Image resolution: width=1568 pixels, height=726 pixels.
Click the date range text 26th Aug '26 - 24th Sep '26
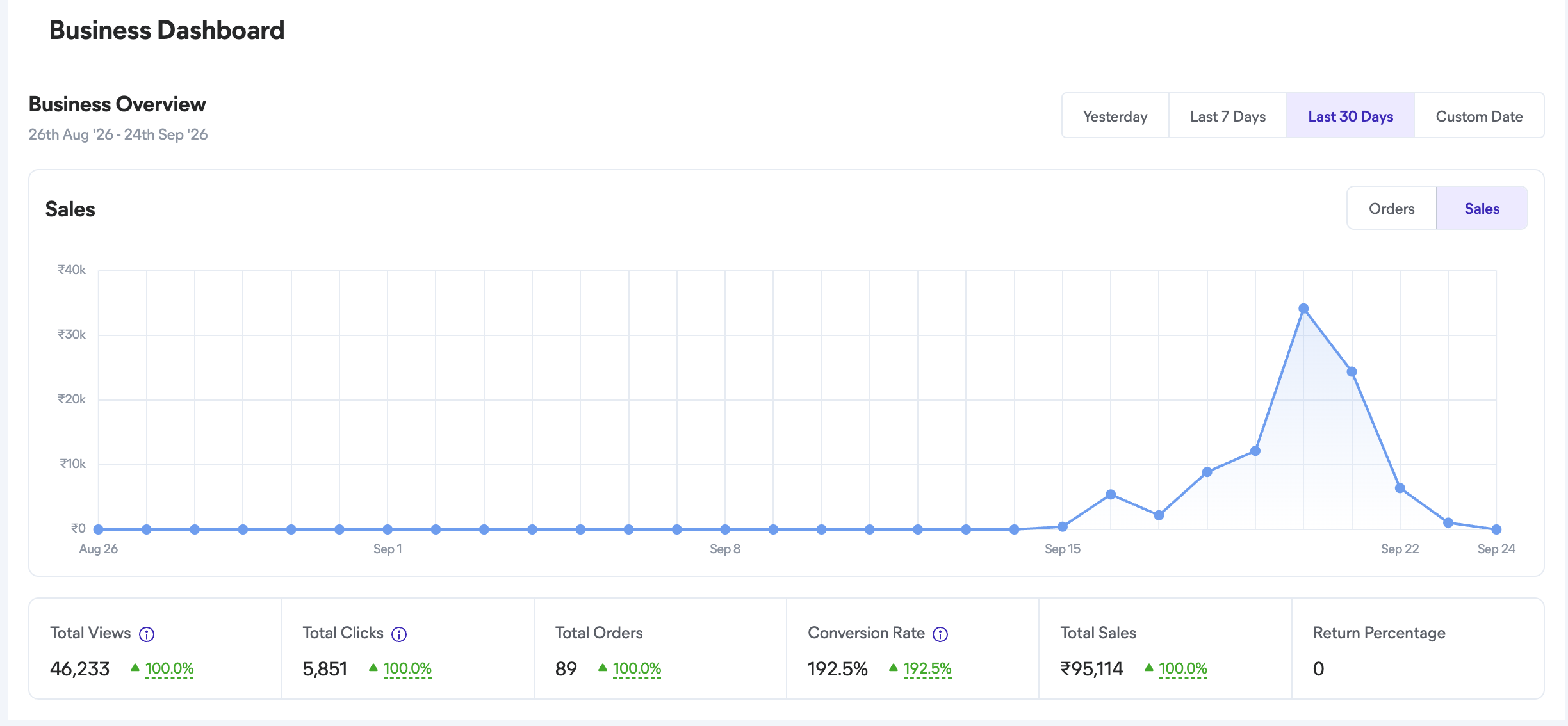coord(118,134)
